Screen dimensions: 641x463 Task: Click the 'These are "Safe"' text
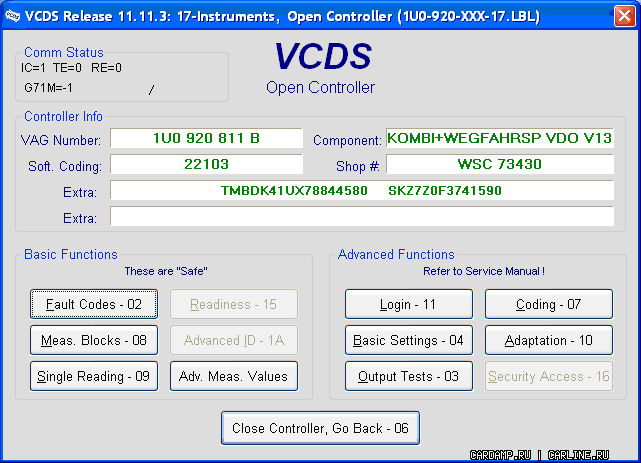pyautogui.click(x=166, y=271)
